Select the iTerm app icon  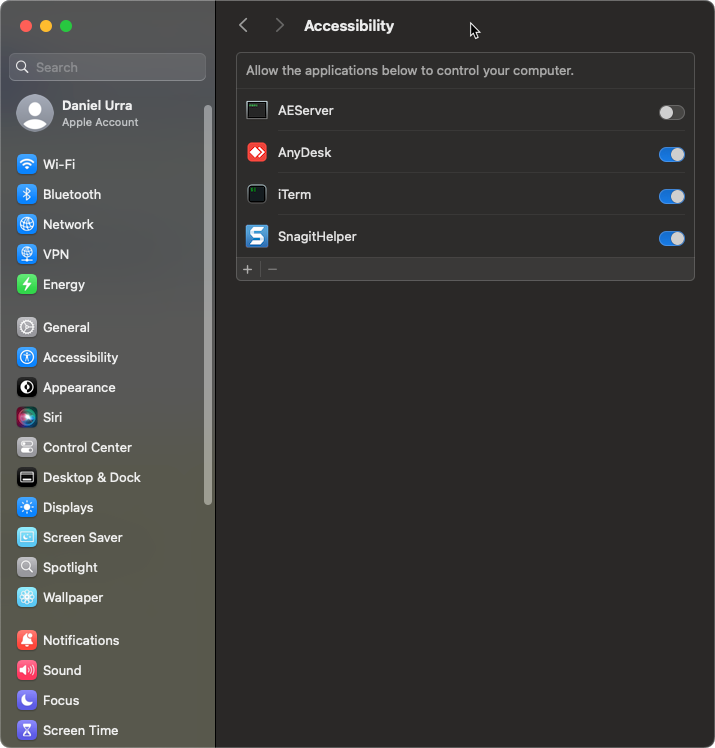[257, 195]
